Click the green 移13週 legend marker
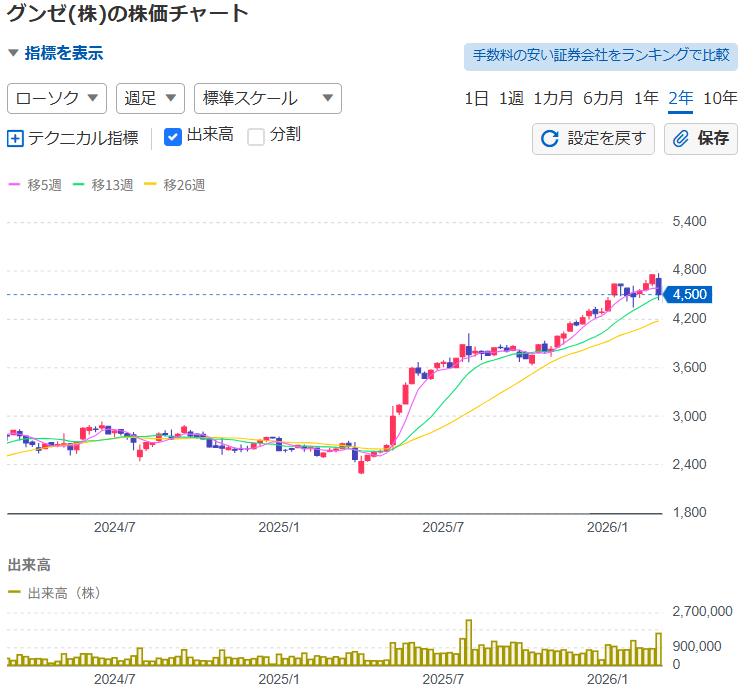 pyautogui.click(x=78, y=185)
